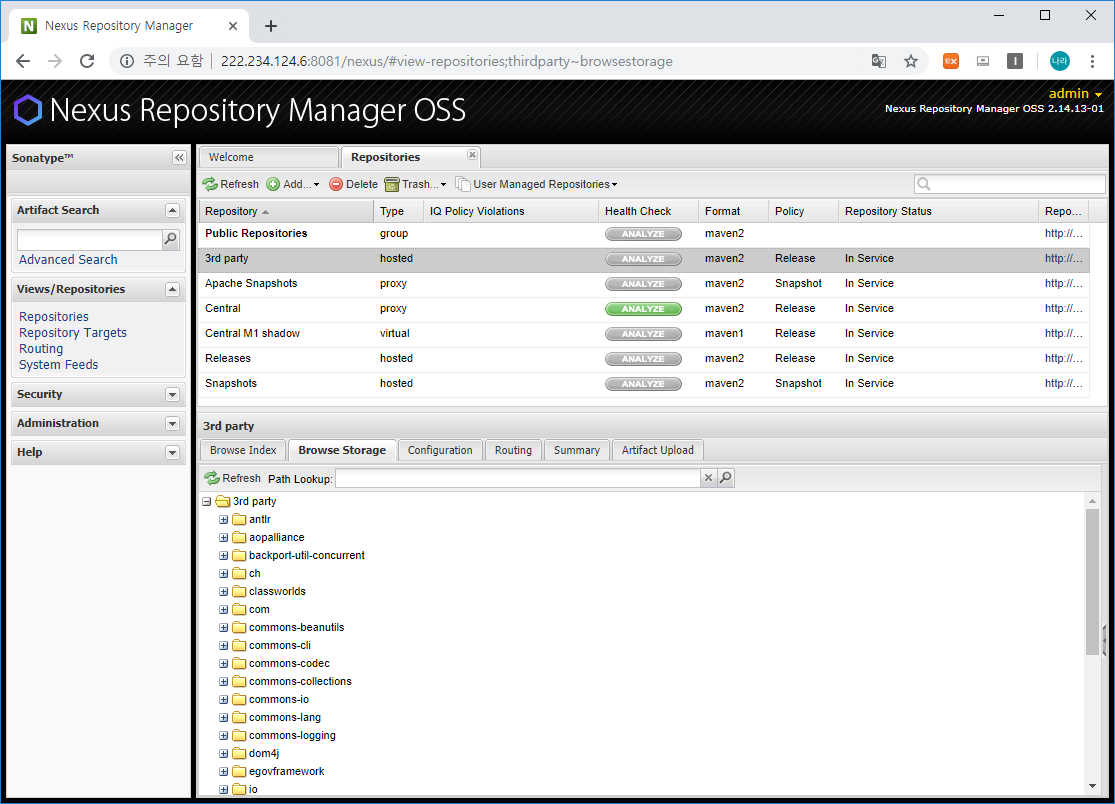Select the Central M1 shadow row
Screen dimensions: 1115x804
(644, 333)
